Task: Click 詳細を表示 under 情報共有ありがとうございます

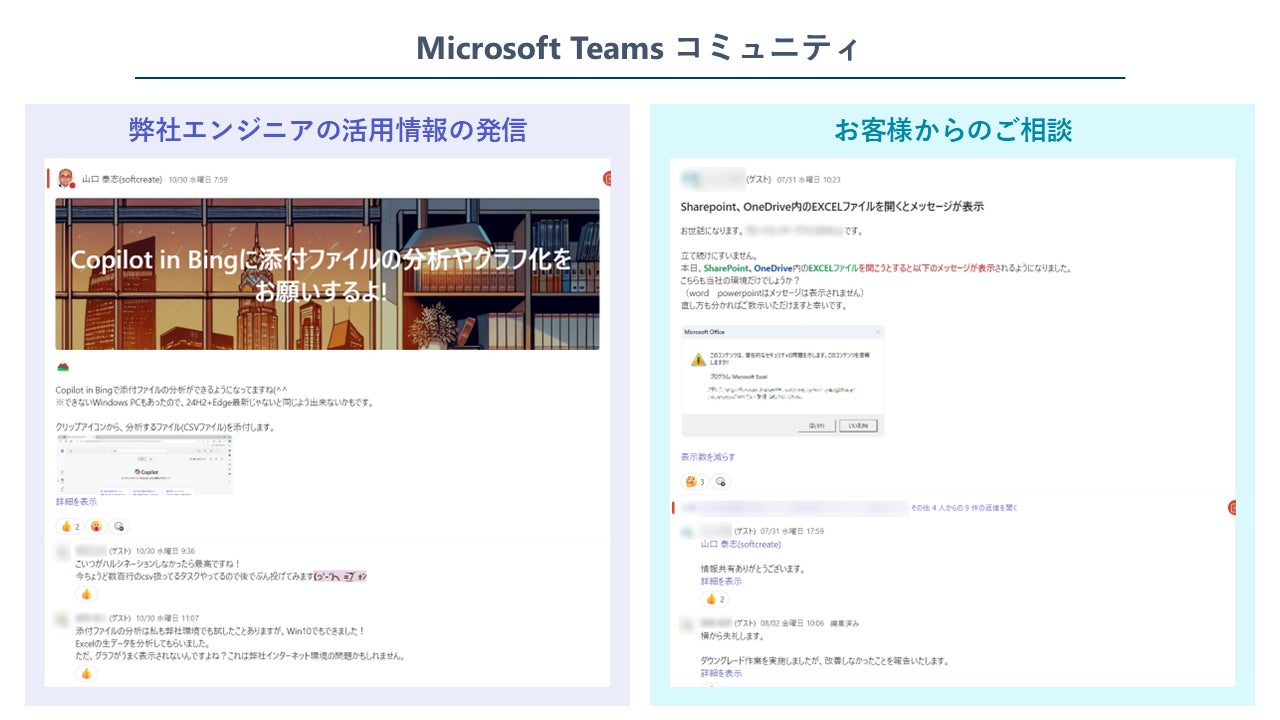Action: (x=721, y=581)
